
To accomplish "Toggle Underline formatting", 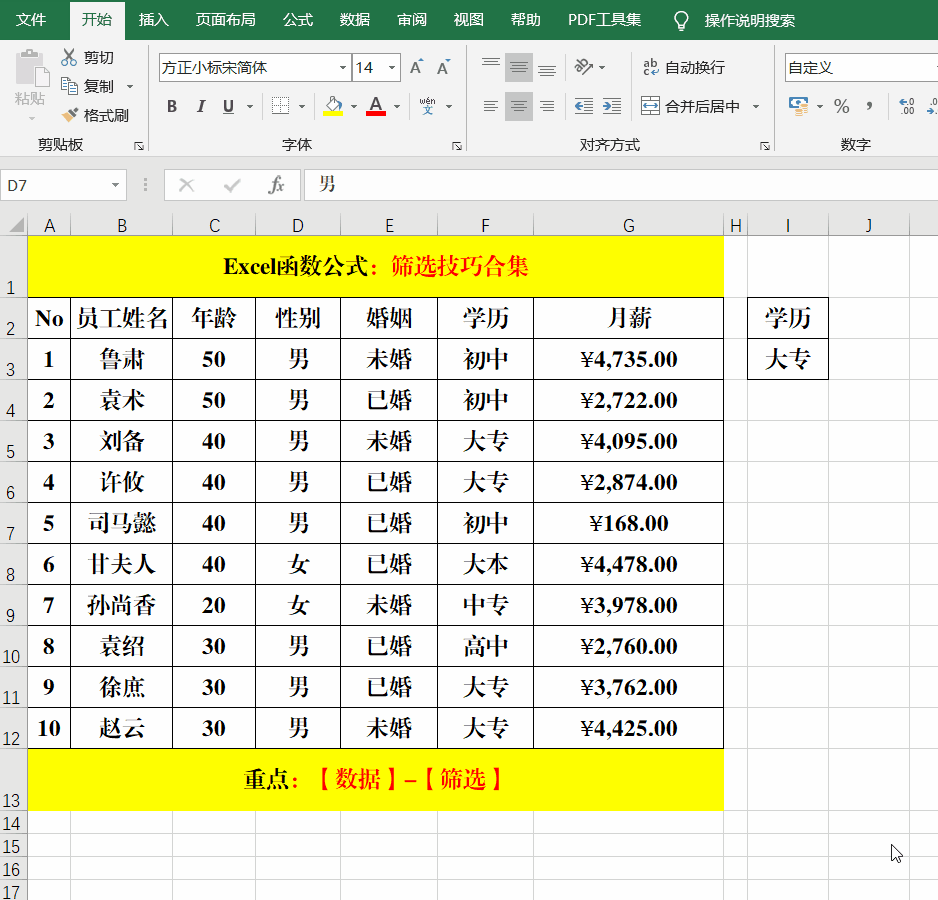I will tap(228, 107).
